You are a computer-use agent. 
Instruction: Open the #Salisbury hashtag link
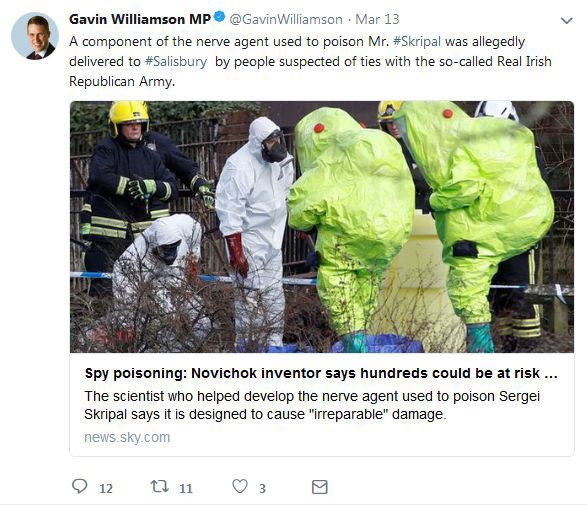coord(176,61)
